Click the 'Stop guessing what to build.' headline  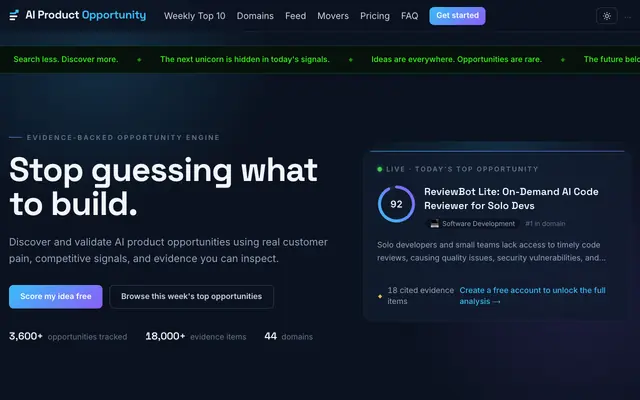163,187
